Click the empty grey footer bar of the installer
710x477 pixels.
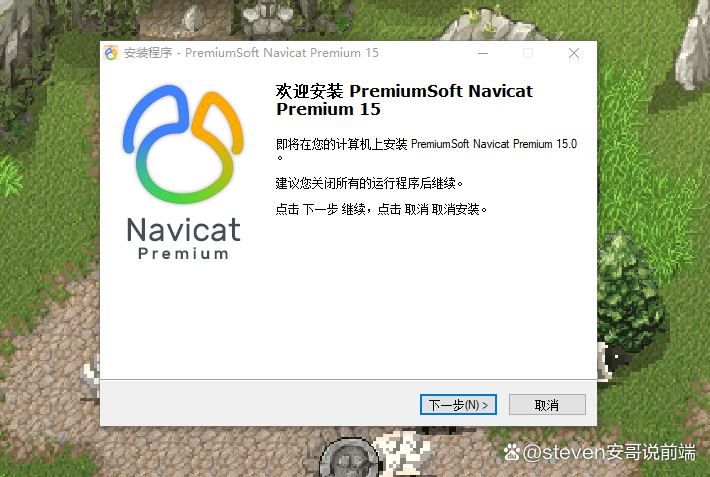tap(259, 403)
